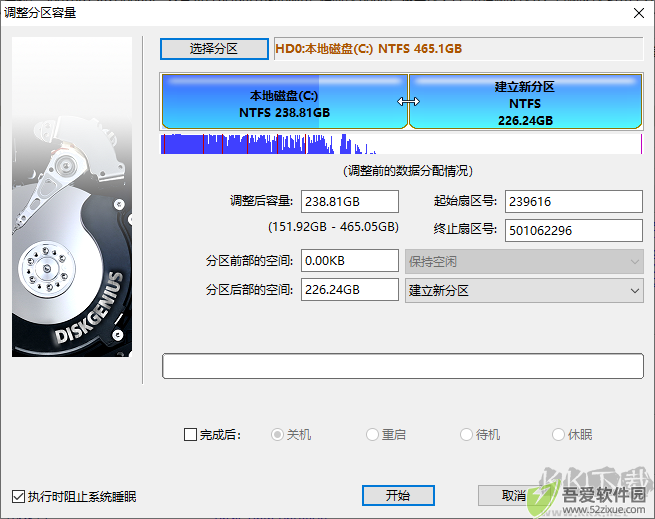Select the 休眠 radio option
Image resolution: width=655 pixels, height=519 pixels.
[x=559, y=435]
